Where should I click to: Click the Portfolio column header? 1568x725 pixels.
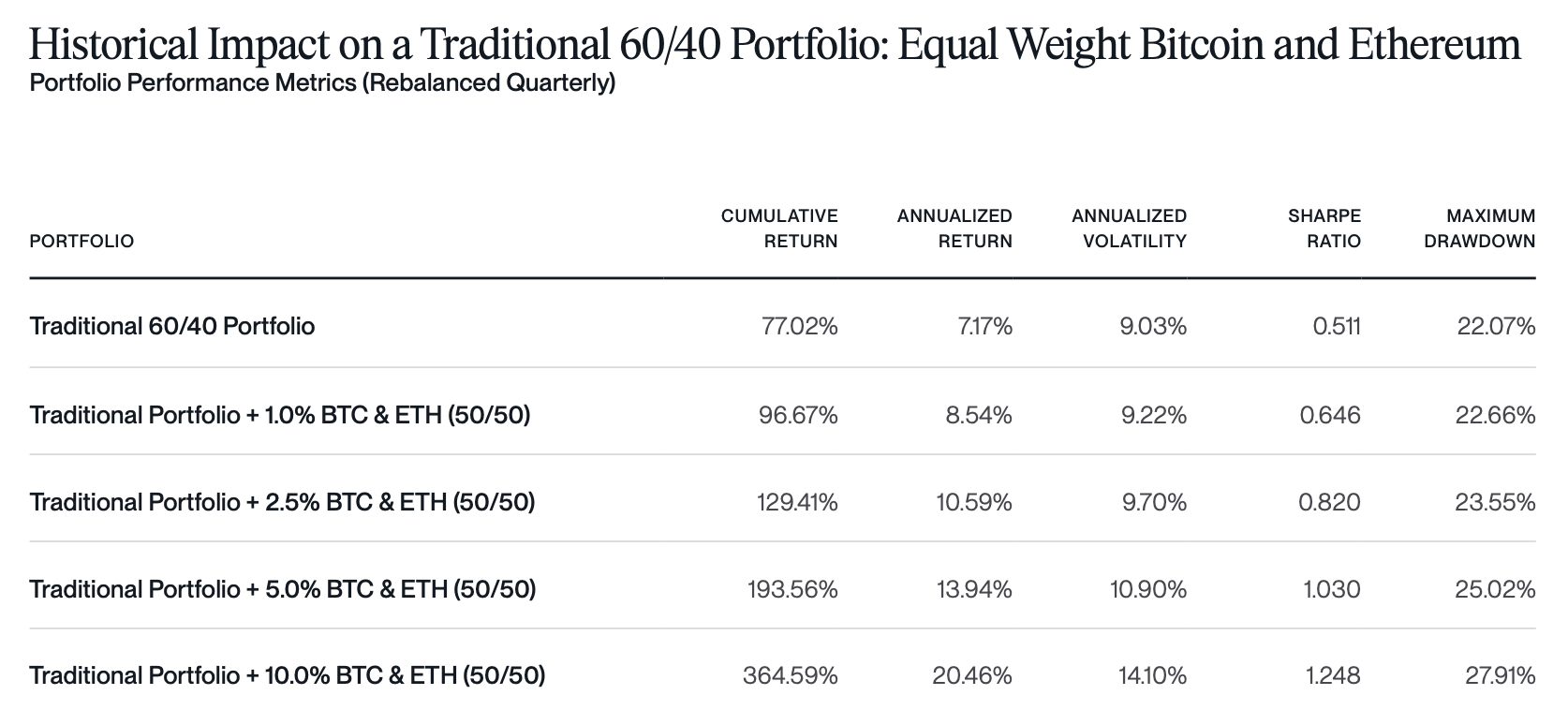(81, 242)
